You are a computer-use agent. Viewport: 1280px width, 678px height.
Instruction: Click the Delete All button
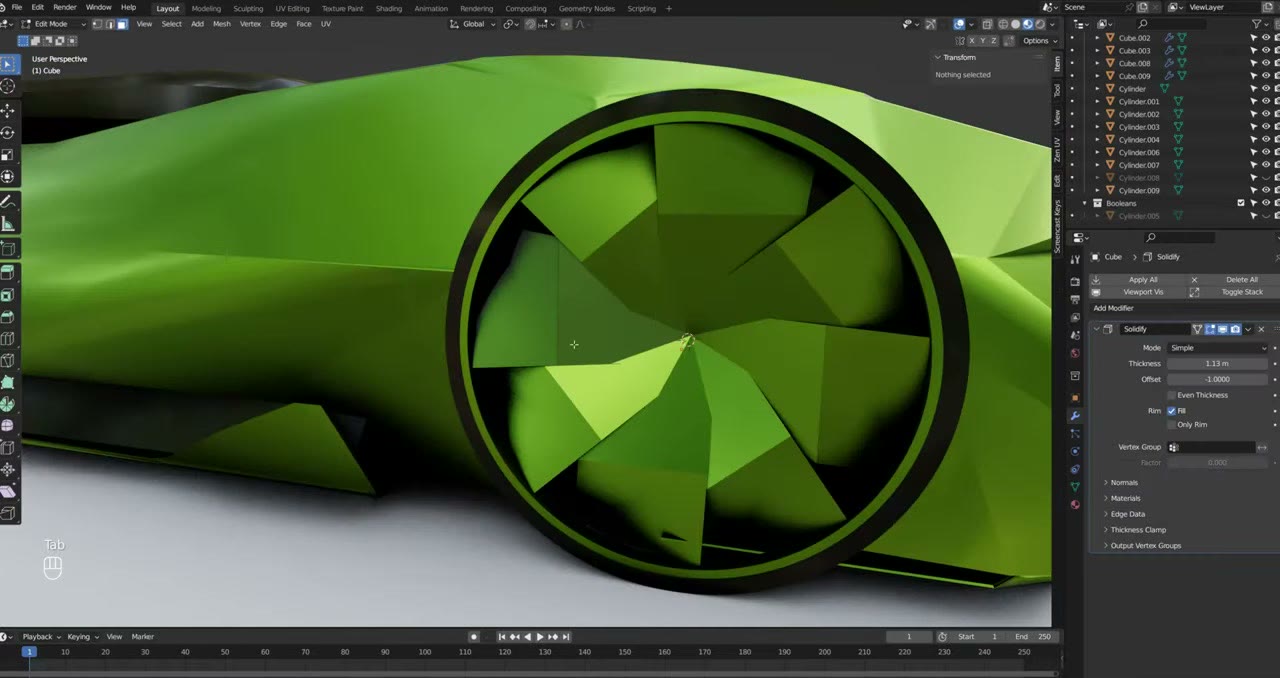[1232, 280]
